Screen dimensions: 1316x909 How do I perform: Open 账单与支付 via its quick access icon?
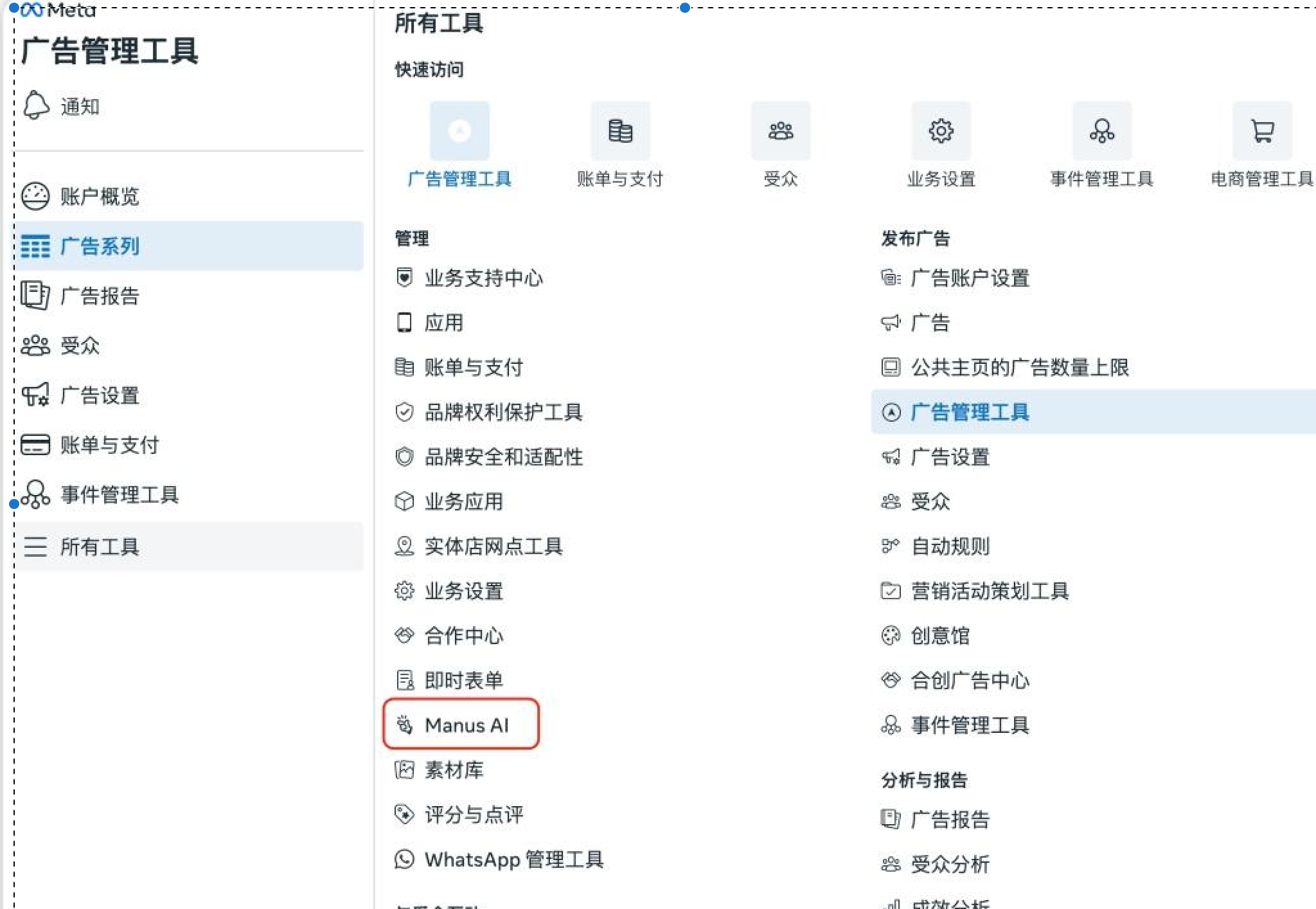coord(619,131)
